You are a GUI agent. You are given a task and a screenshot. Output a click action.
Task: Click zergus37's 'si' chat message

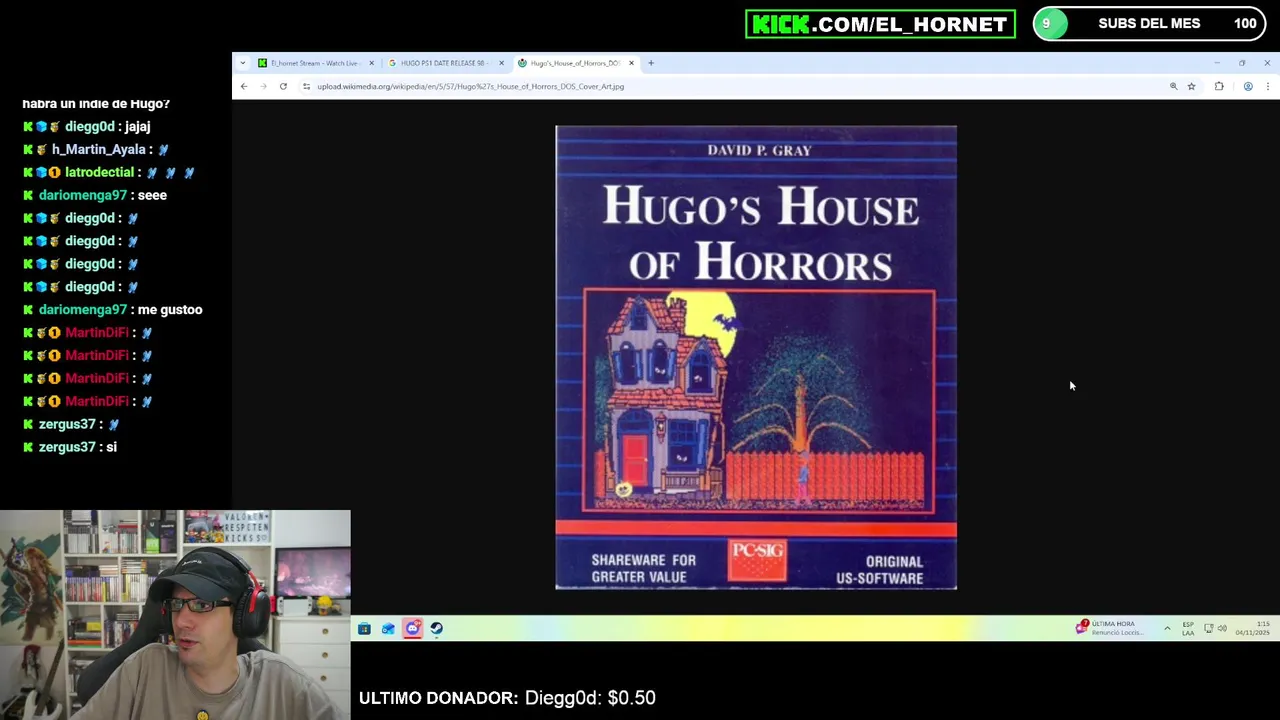click(x=111, y=447)
